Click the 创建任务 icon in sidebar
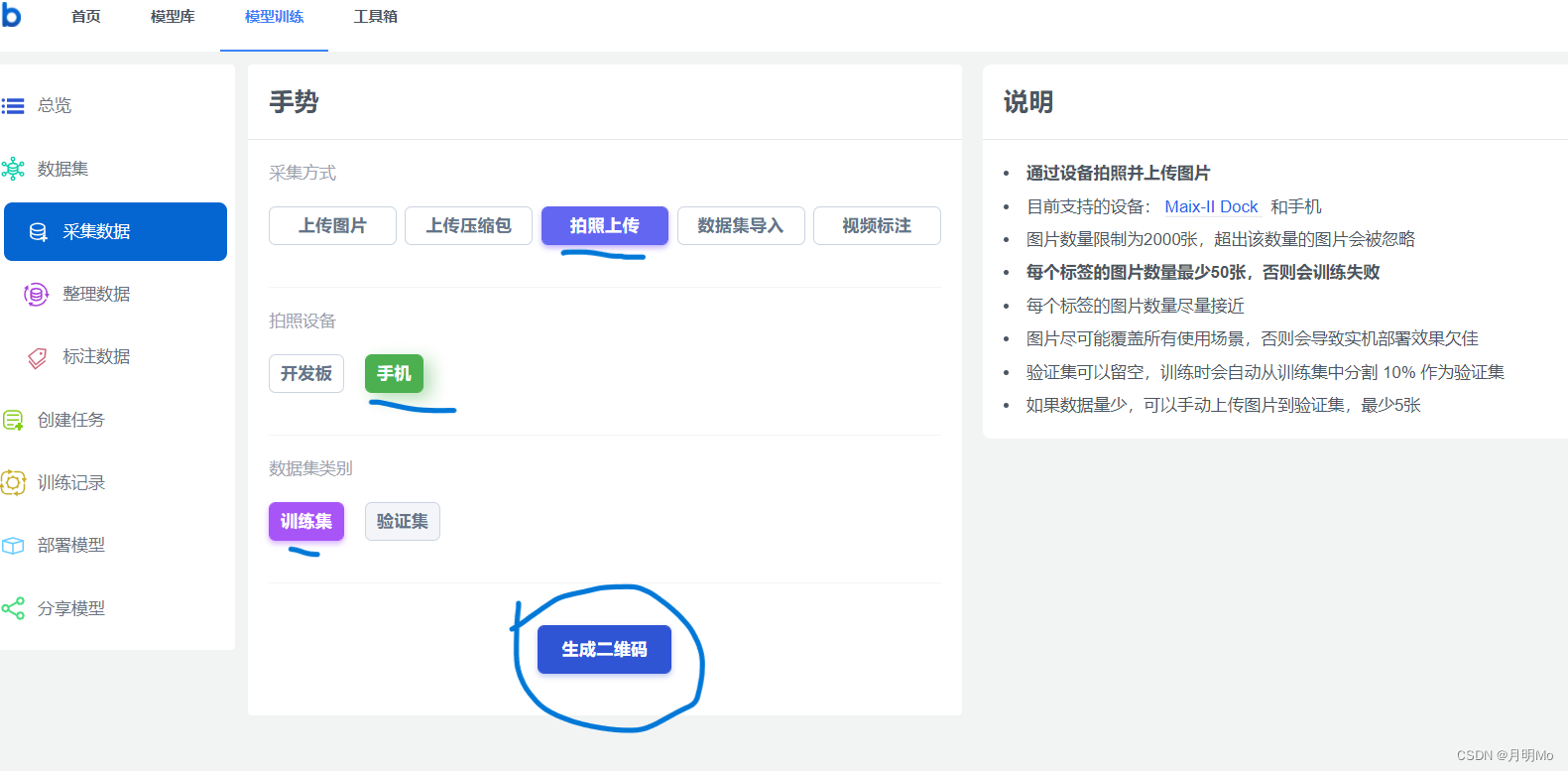The height and width of the screenshot is (771, 1568). pos(13,421)
